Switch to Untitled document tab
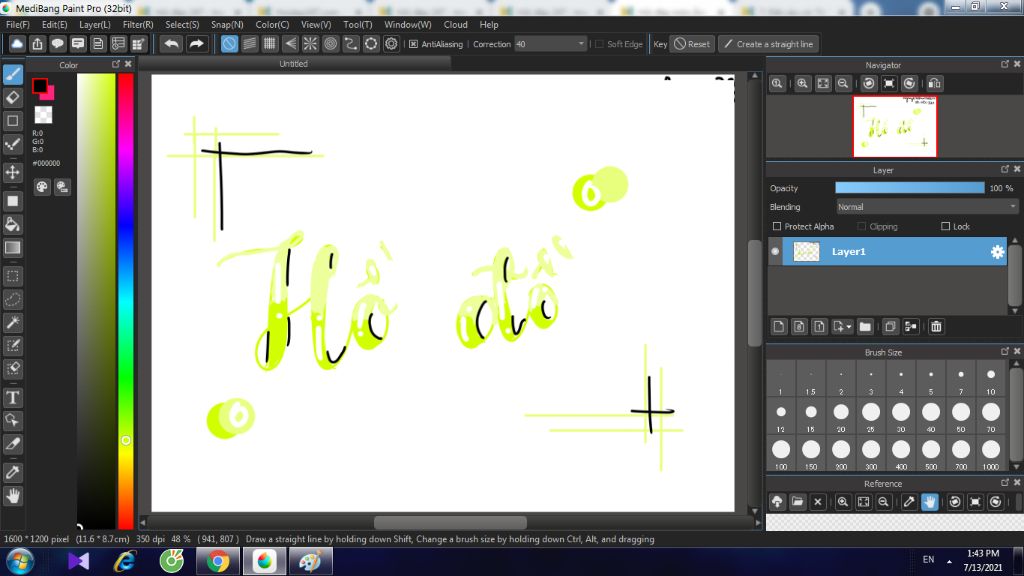 293,64
